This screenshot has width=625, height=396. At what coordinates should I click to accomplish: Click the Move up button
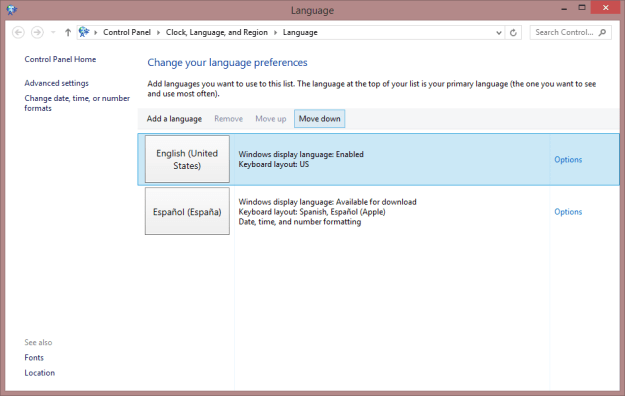point(271,119)
